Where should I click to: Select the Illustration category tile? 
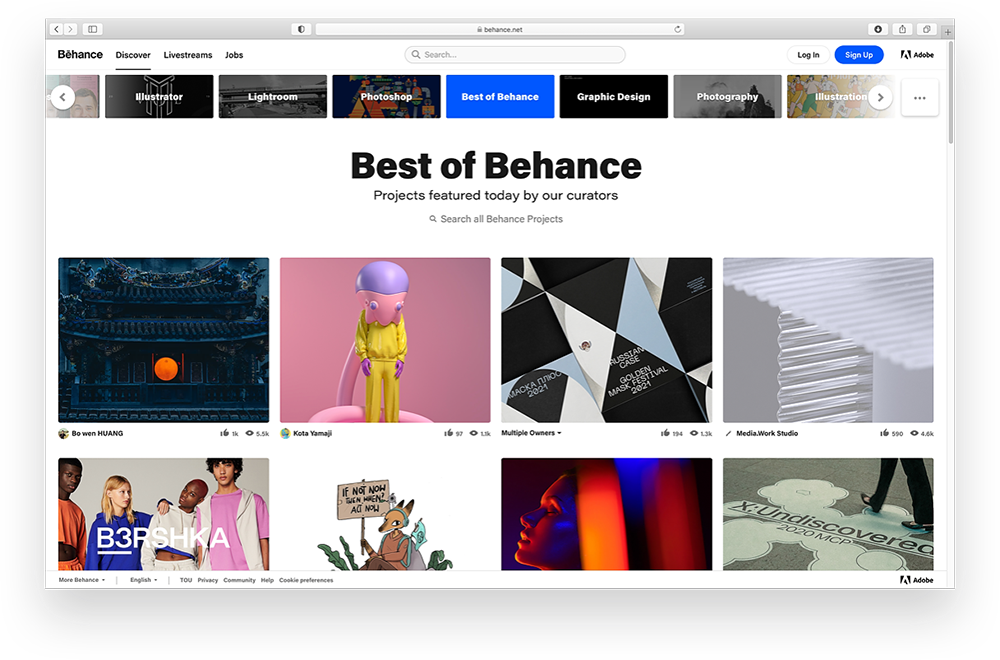pyautogui.click(x=841, y=96)
